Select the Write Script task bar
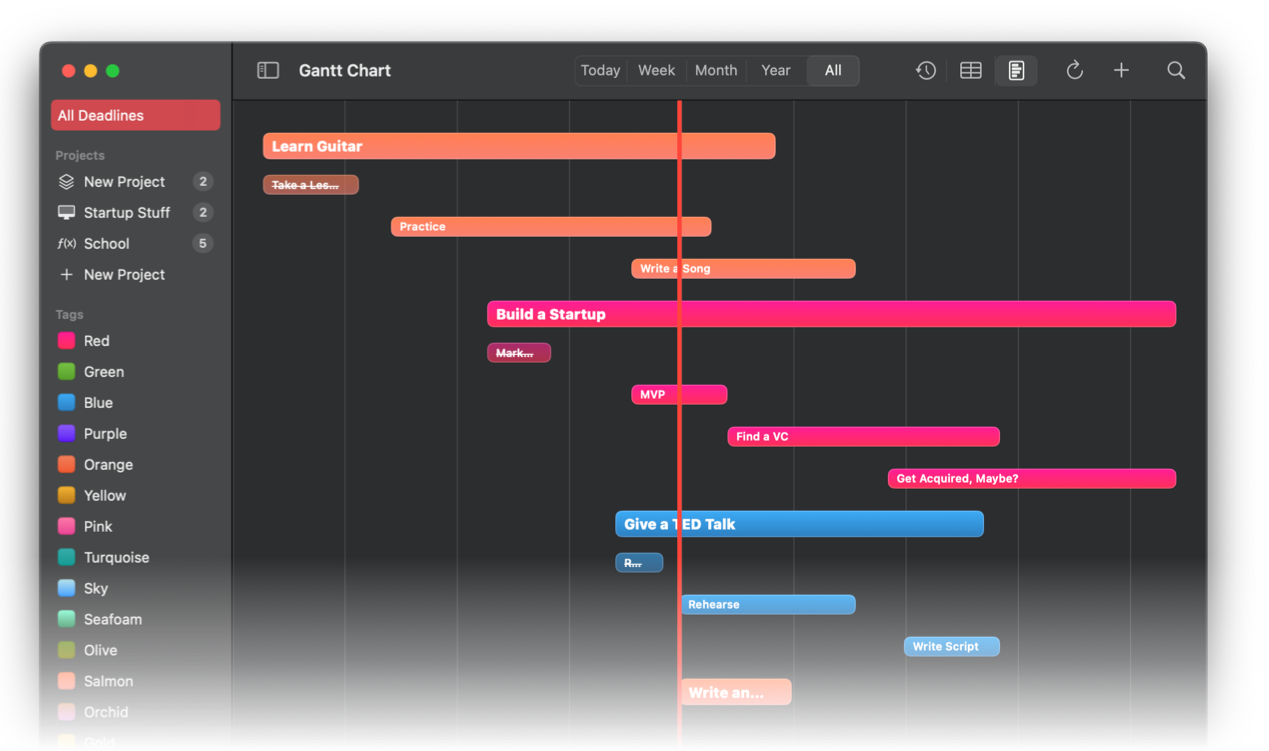Viewport: 1269px width, 751px height. pos(951,646)
